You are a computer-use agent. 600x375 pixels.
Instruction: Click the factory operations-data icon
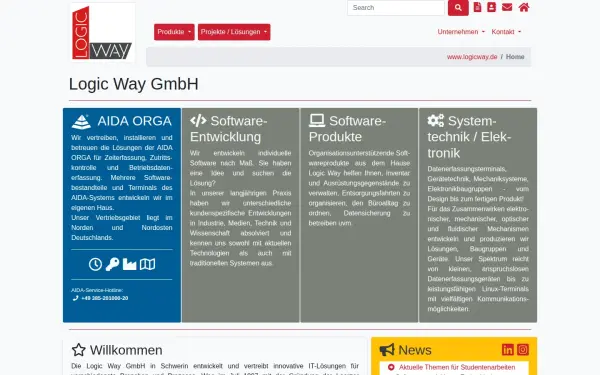pyautogui.click(x=129, y=264)
